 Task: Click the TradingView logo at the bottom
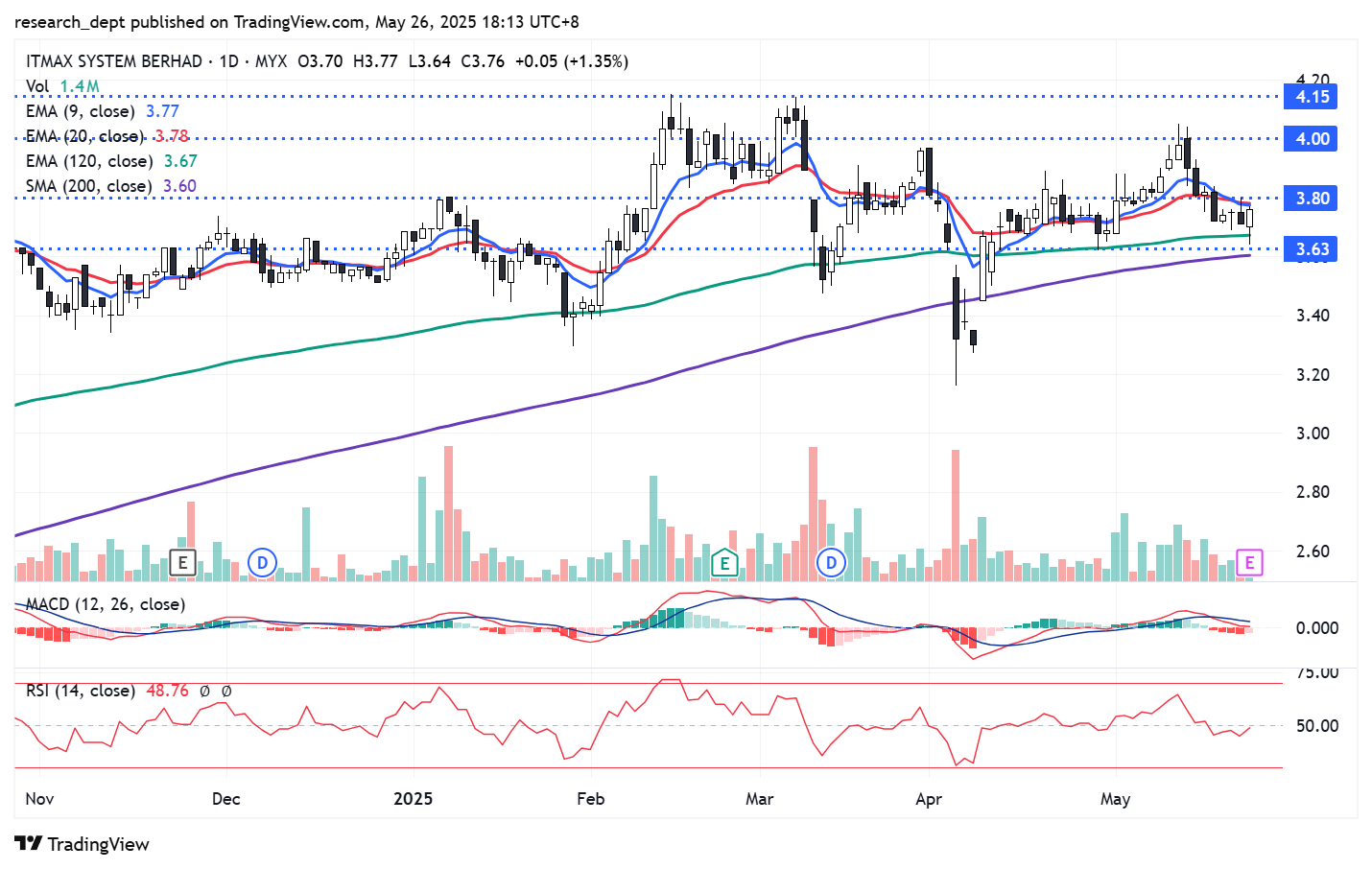click(x=82, y=844)
